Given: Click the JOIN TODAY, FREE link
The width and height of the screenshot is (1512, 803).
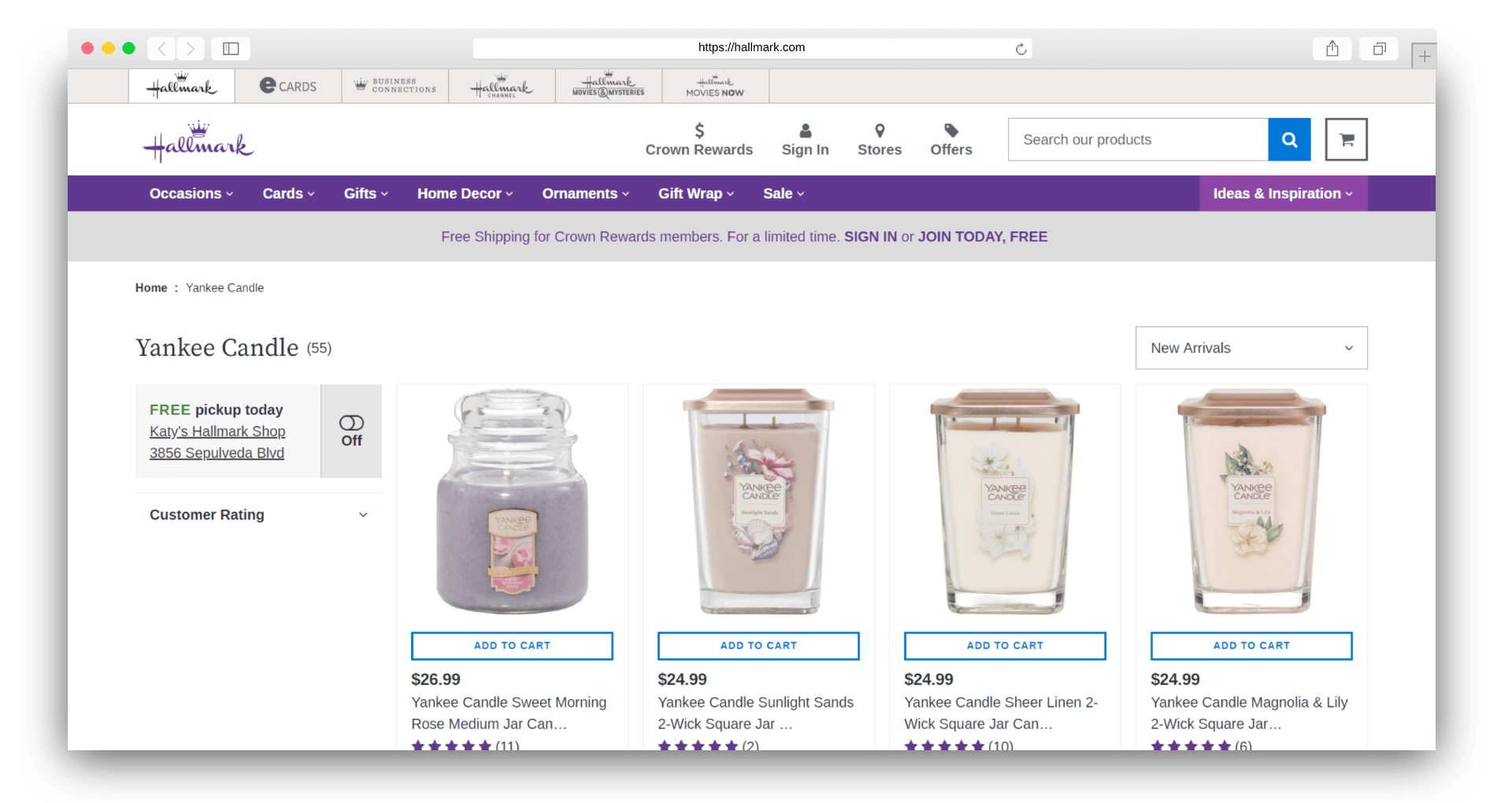Looking at the screenshot, I should point(981,236).
